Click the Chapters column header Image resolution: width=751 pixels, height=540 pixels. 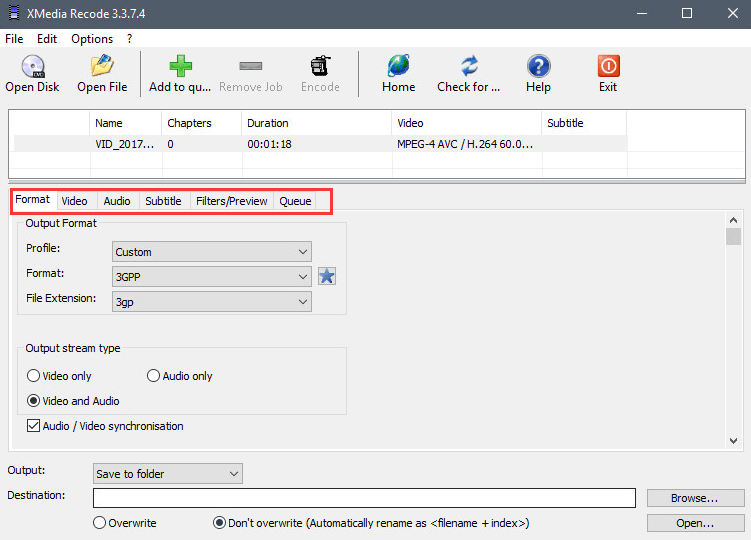pyautogui.click(x=202, y=123)
